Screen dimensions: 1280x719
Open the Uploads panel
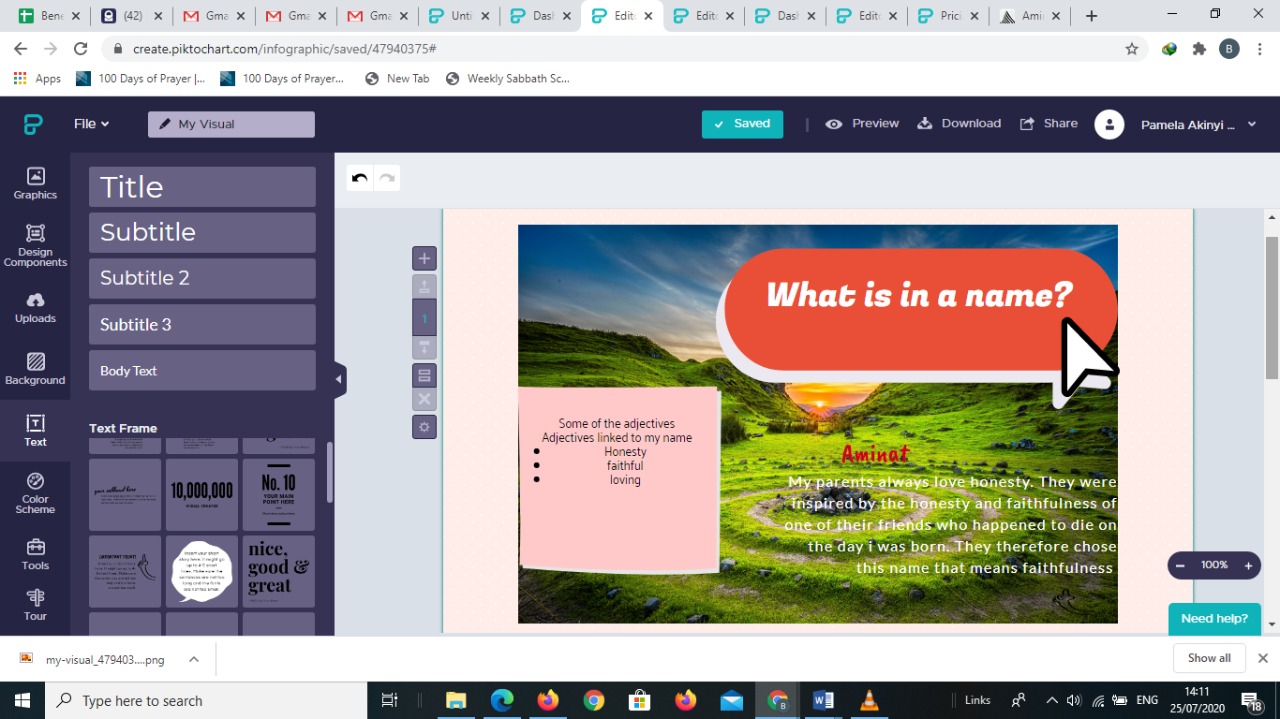tap(35, 307)
